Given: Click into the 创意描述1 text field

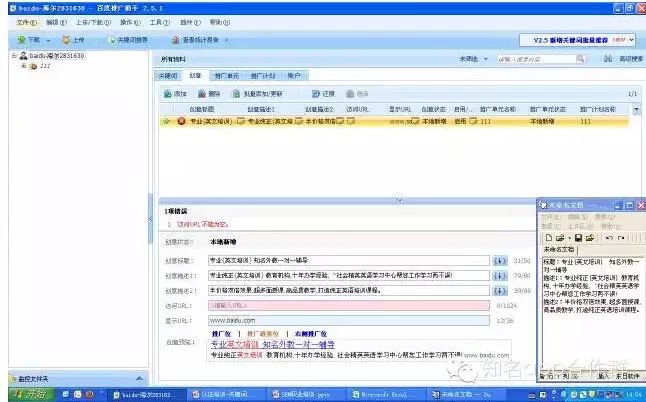Looking at the screenshot, I should pyautogui.click(x=349, y=276).
